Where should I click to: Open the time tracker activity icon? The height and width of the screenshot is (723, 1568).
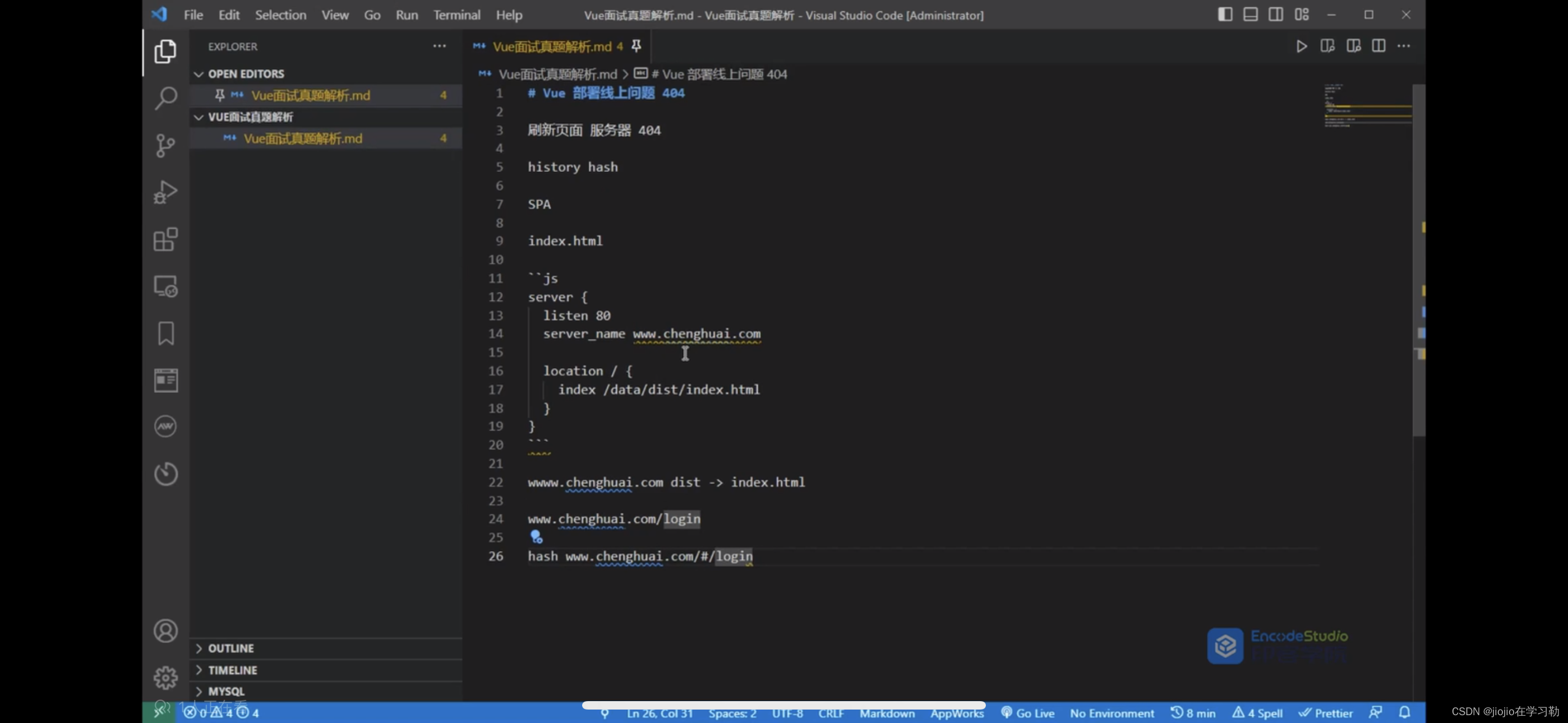(x=165, y=474)
